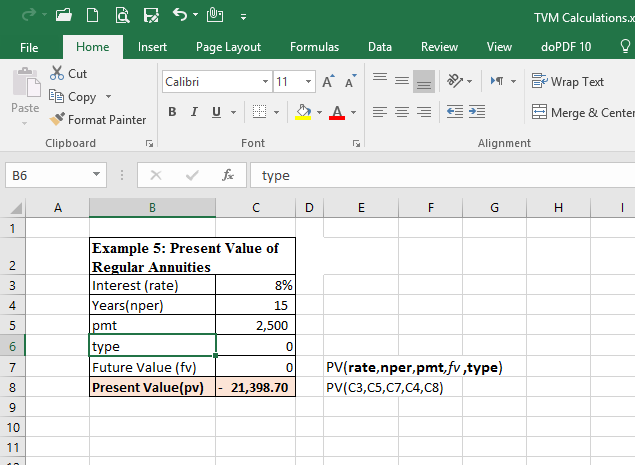Switch to the Formulas tab

tap(314, 47)
